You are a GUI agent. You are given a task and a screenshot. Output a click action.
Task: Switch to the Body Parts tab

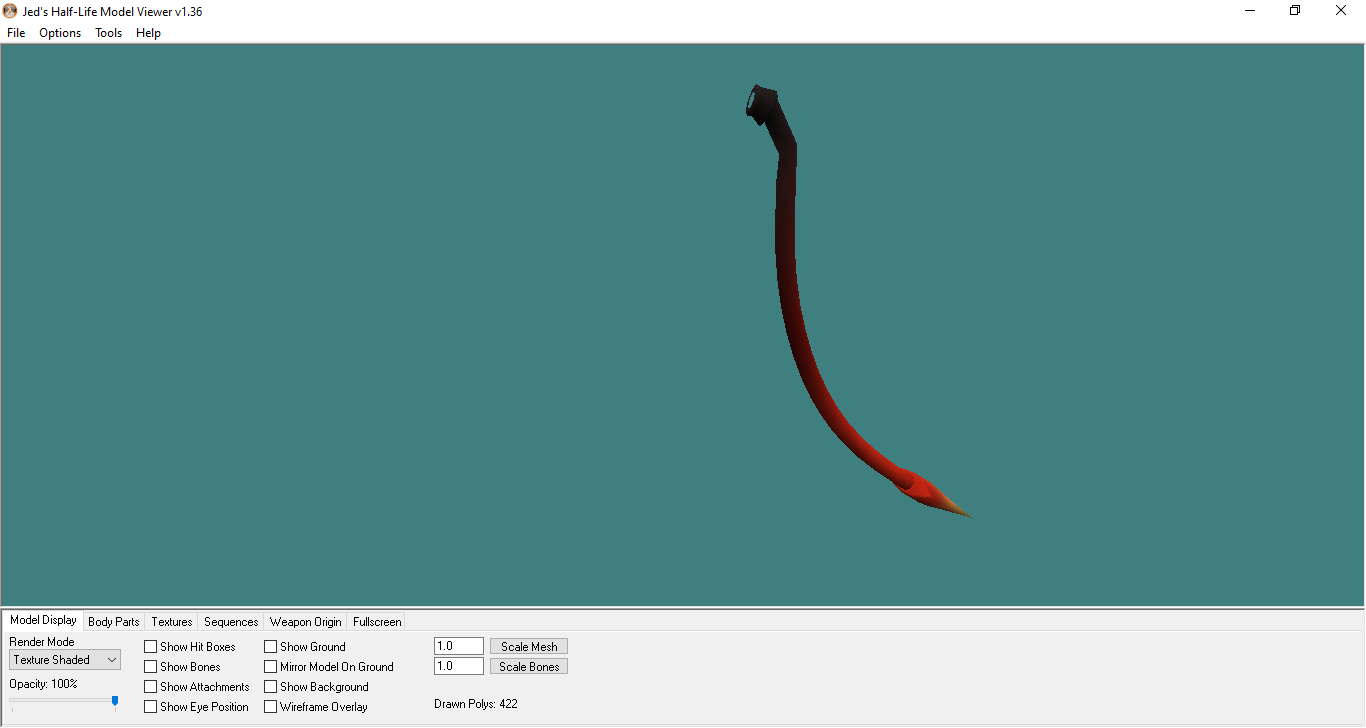pyautogui.click(x=114, y=622)
